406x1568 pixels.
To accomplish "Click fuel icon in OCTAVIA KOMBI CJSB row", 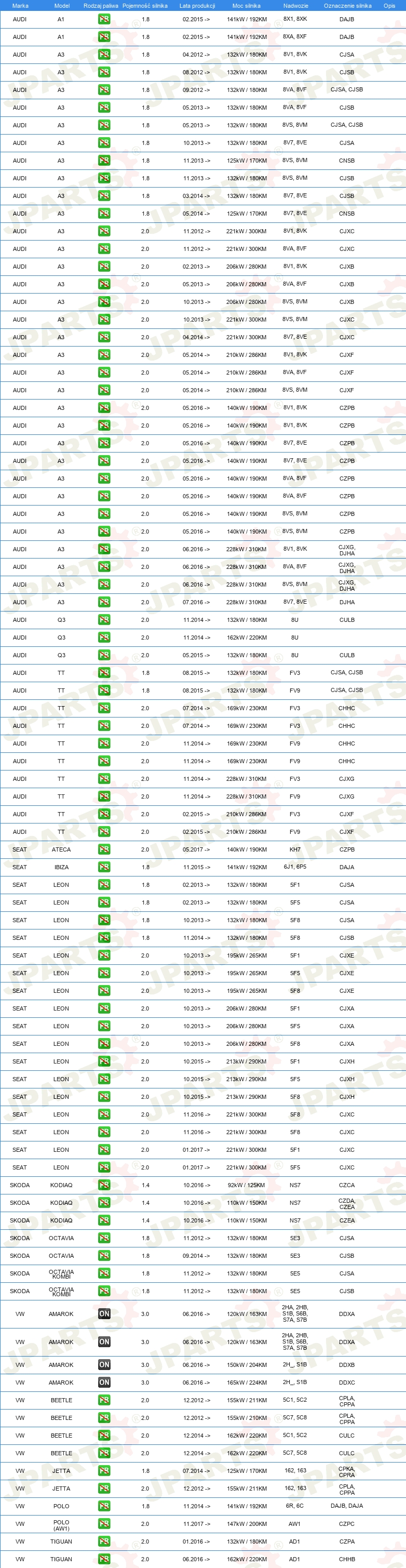I will click(x=104, y=1291).
